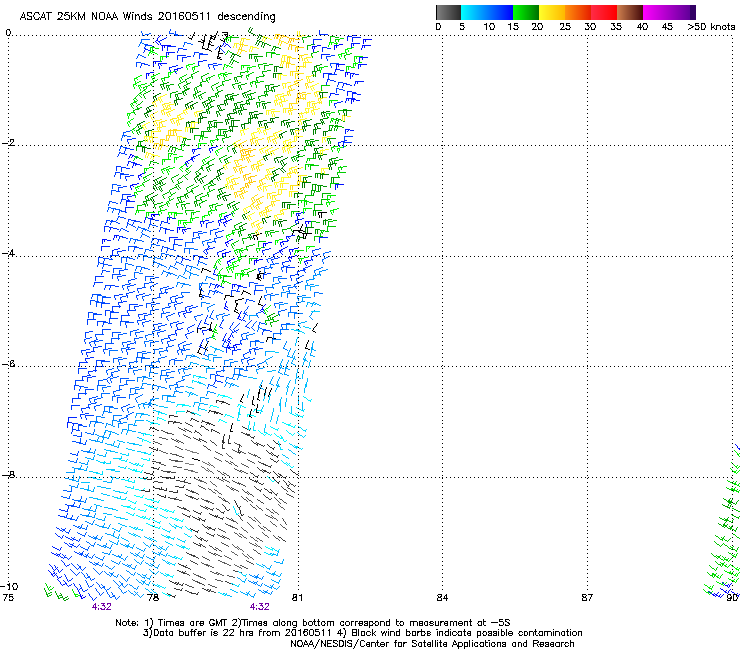Click the gray 0-5 knots color swatch
Image resolution: width=740 pixels, height=650 pixels.
(448, 12)
